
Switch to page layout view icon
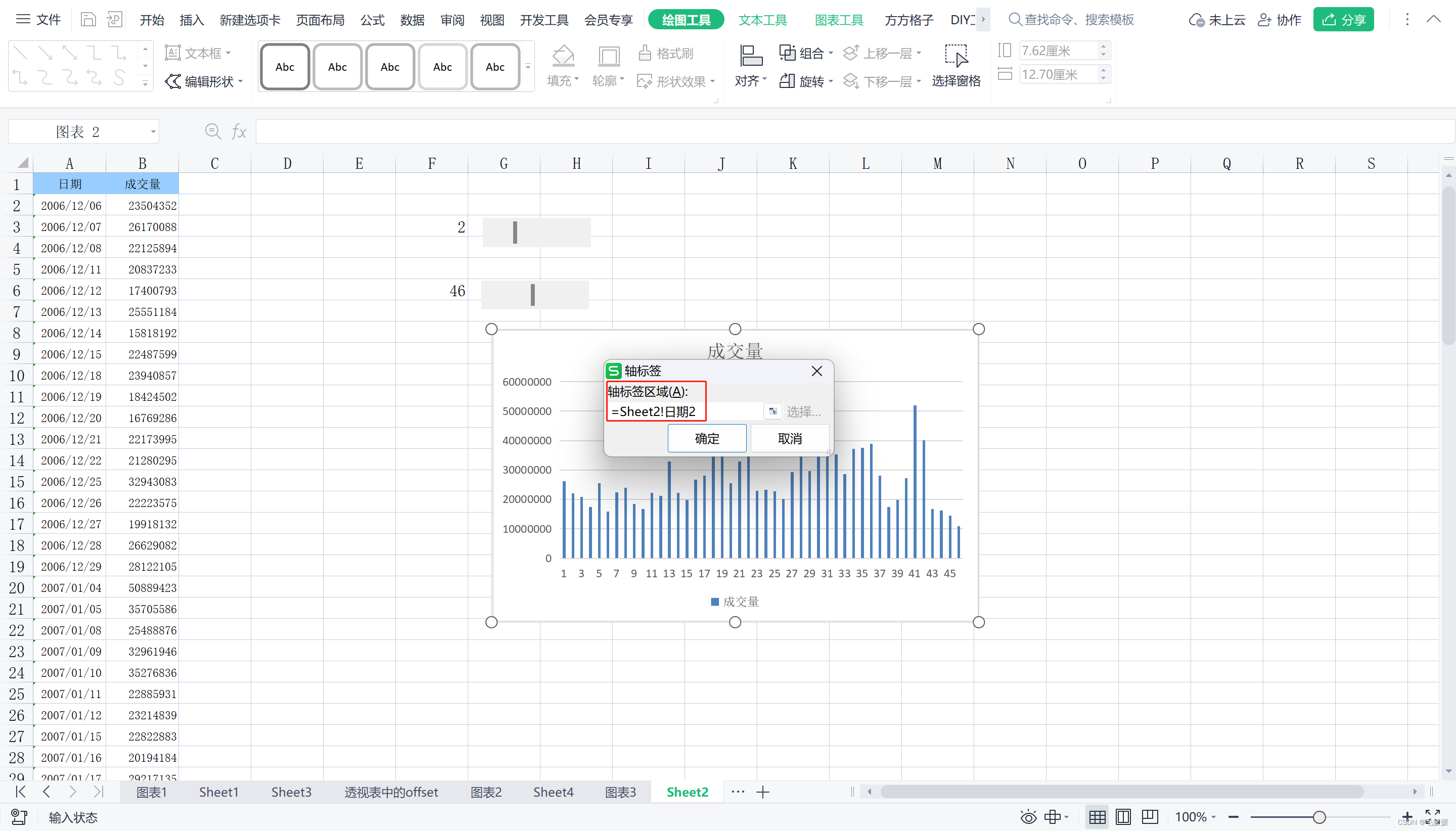point(1123,817)
